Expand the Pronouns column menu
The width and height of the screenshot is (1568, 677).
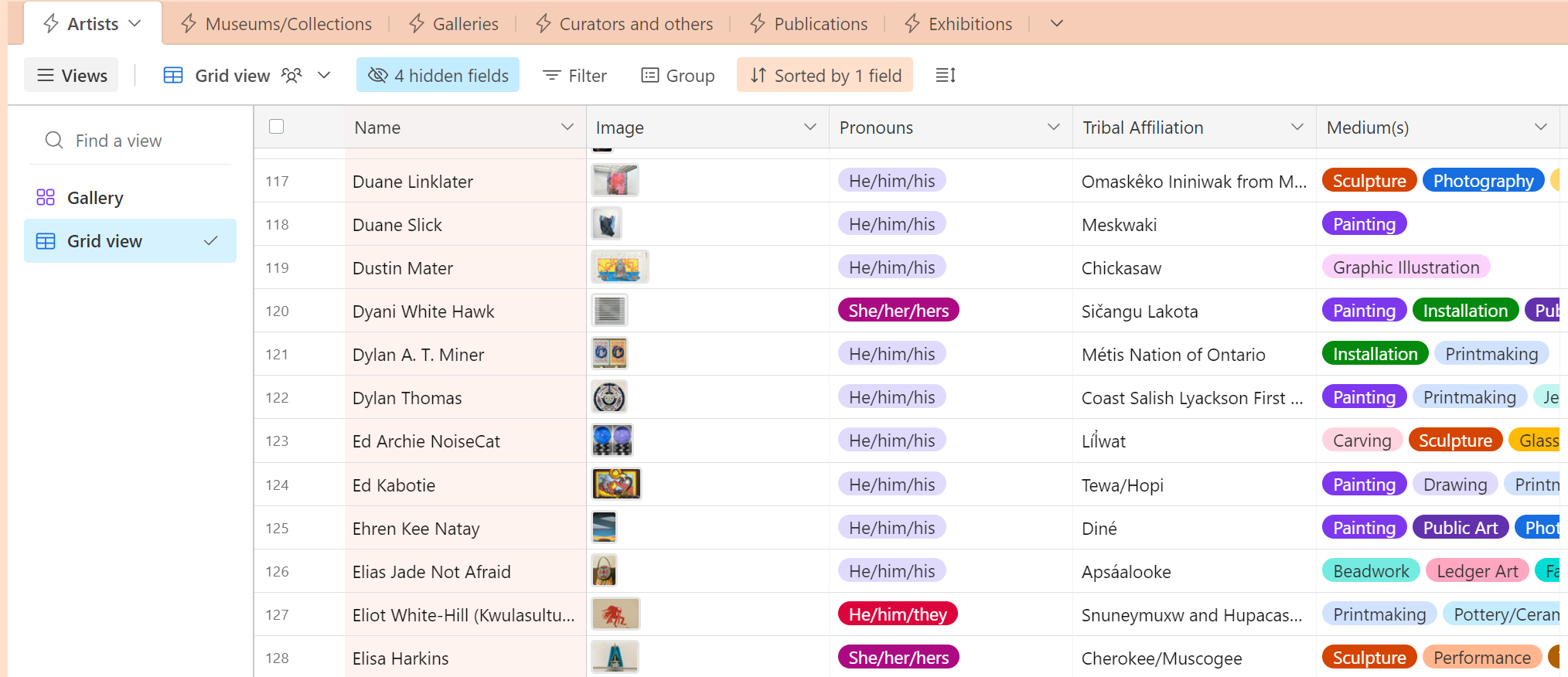click(x=1053, y=127)
